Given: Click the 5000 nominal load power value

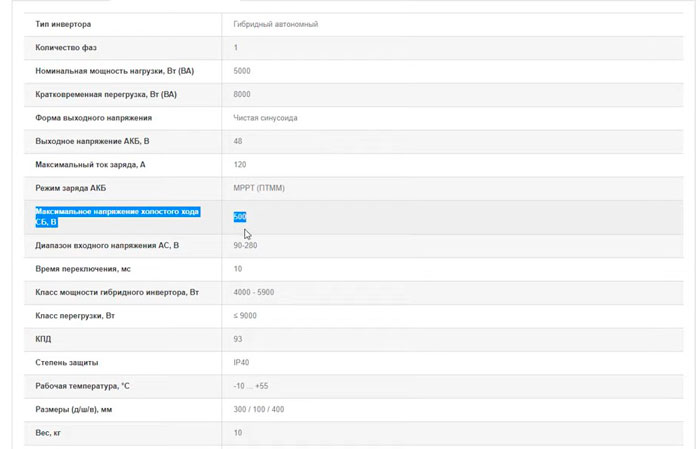Looking at the screenshot, I should point(242,71).
